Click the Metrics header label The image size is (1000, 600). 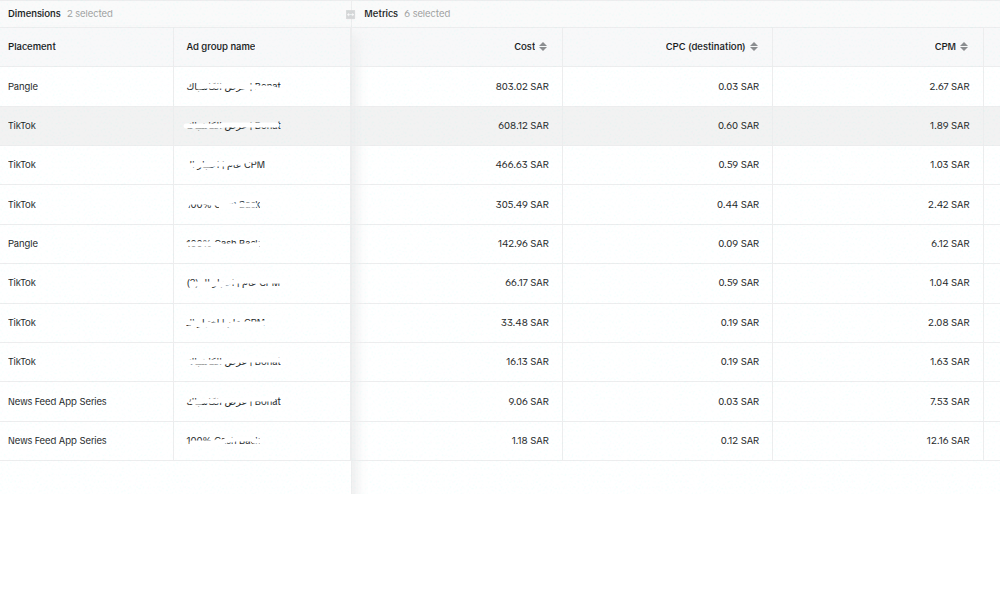point(381,13)
